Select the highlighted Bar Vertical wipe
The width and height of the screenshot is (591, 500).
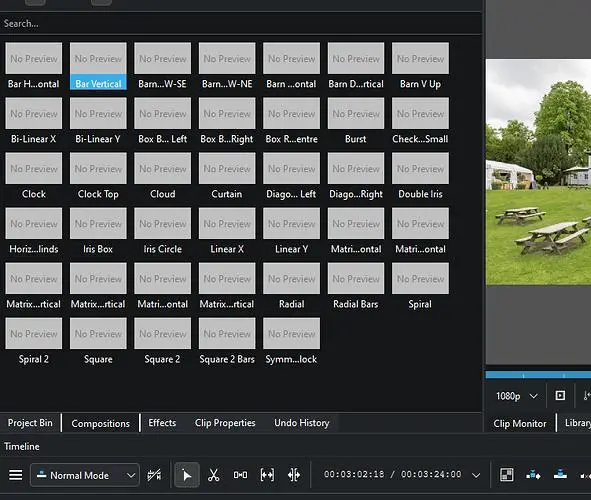tap(98, 66)
